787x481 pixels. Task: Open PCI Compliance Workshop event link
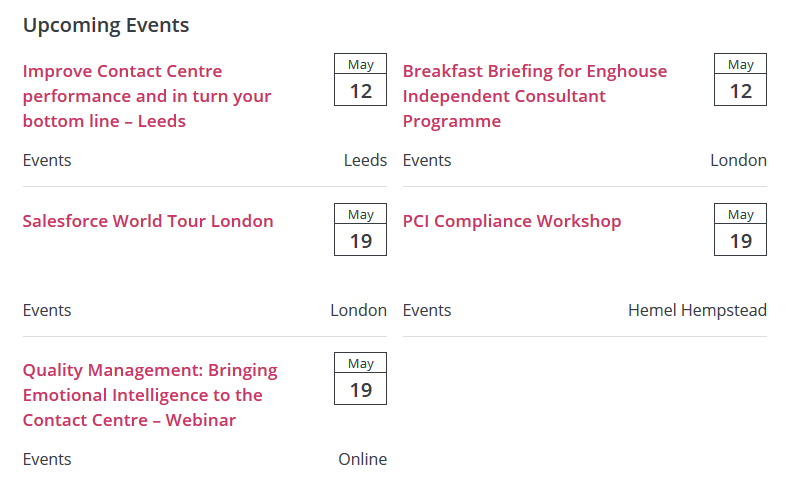pyautogui.click(x=512, y=221)
